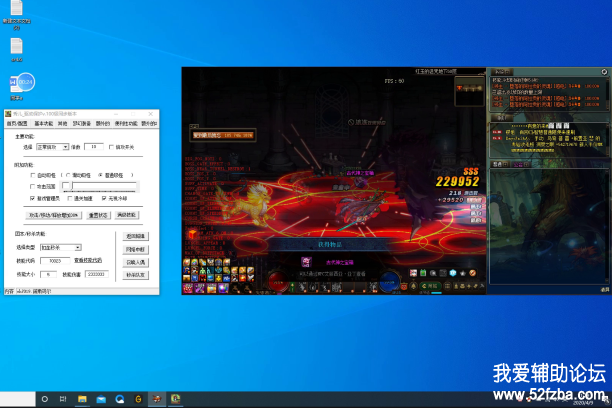Click the arrow of the 选择类型 dropdown
Image resolution: width=612 pixels, height=408 pixels.
(x=78, y=248)
